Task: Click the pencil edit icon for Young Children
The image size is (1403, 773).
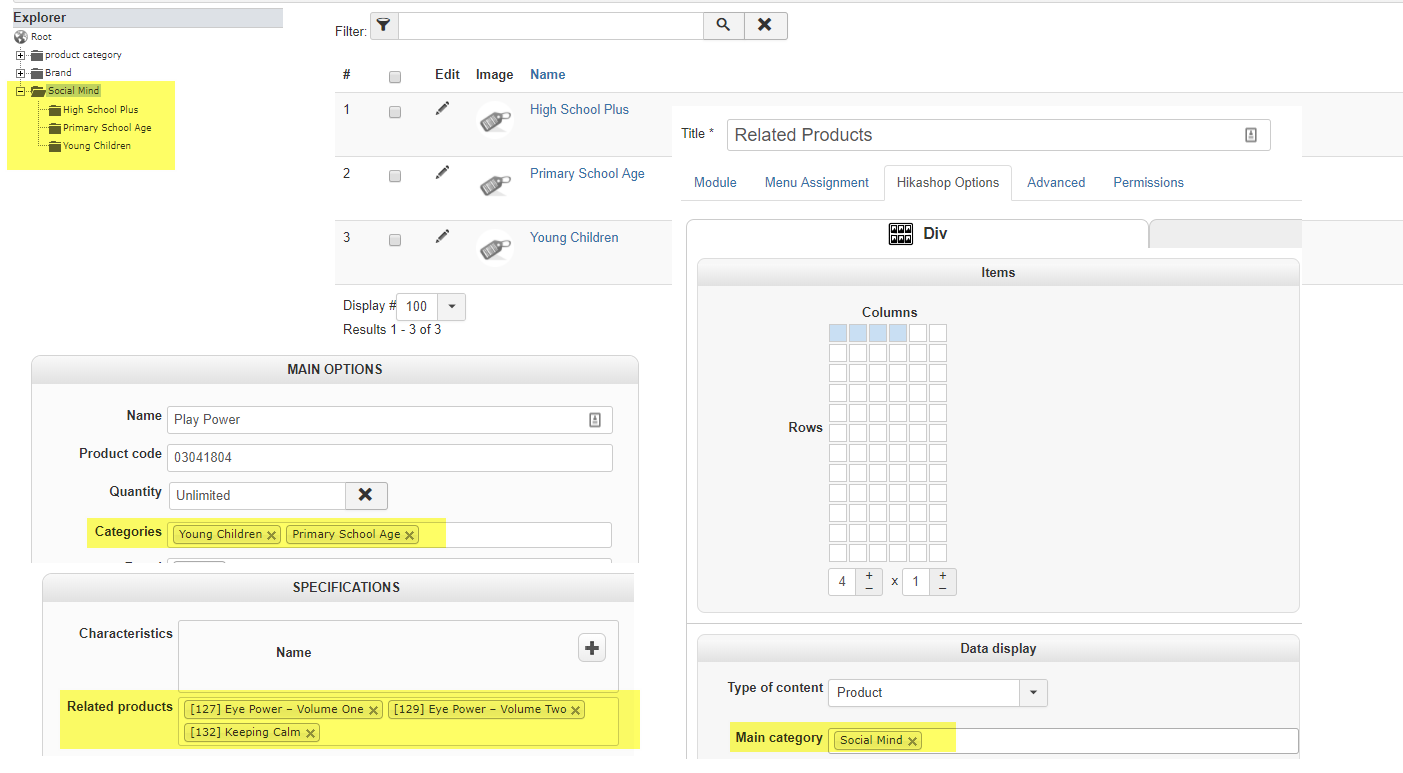Action: point(443,237)
